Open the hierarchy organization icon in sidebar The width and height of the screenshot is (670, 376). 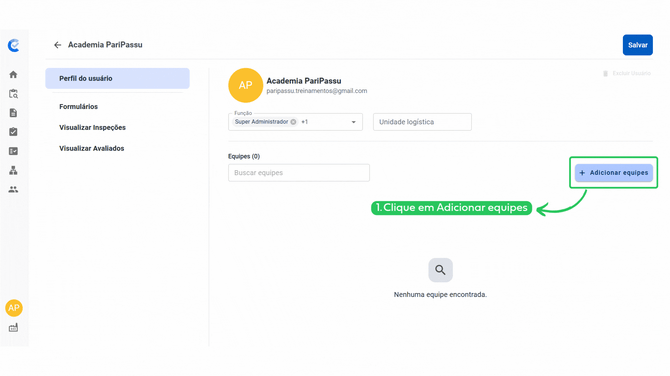(x=13, y=170)
